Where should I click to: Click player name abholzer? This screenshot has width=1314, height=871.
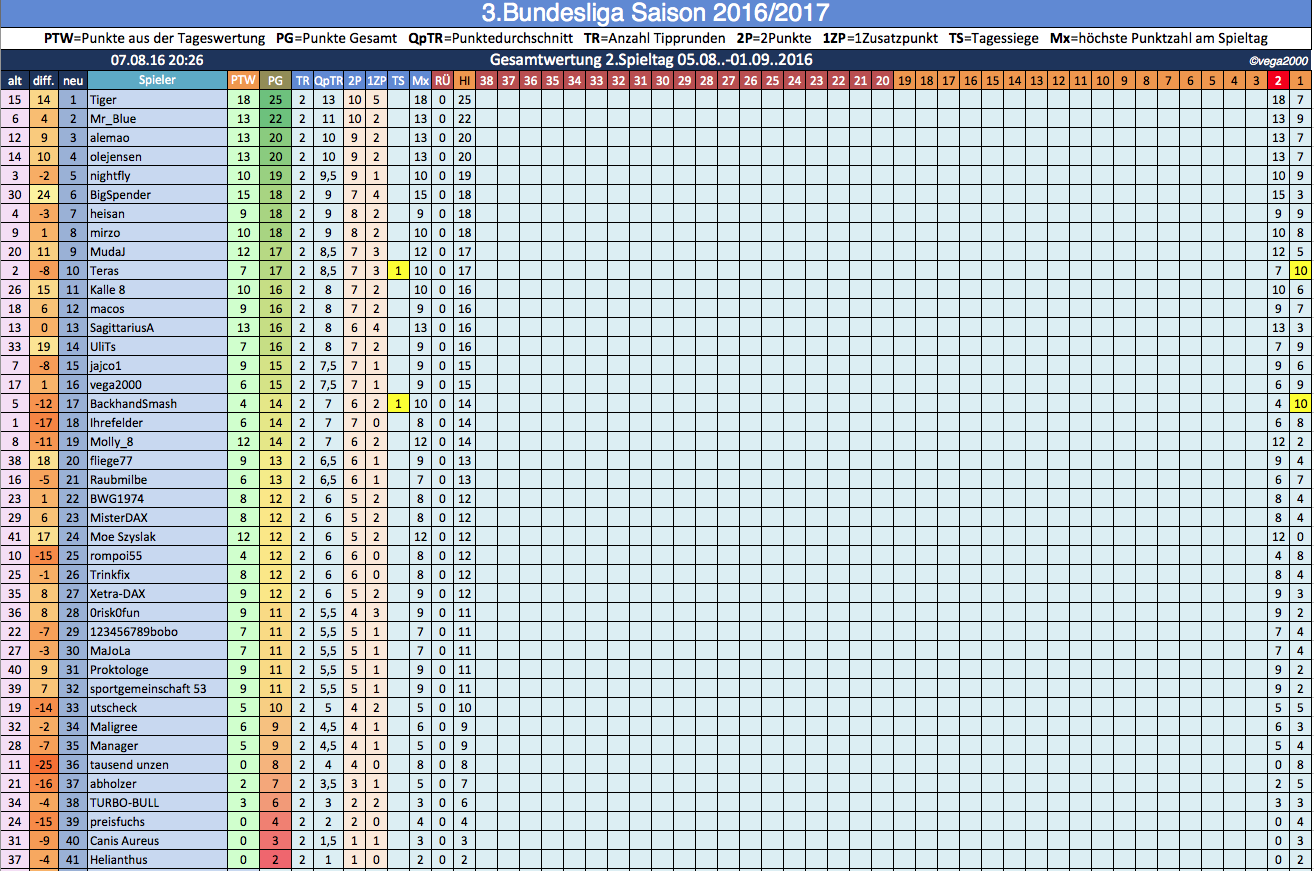[113, 784]
